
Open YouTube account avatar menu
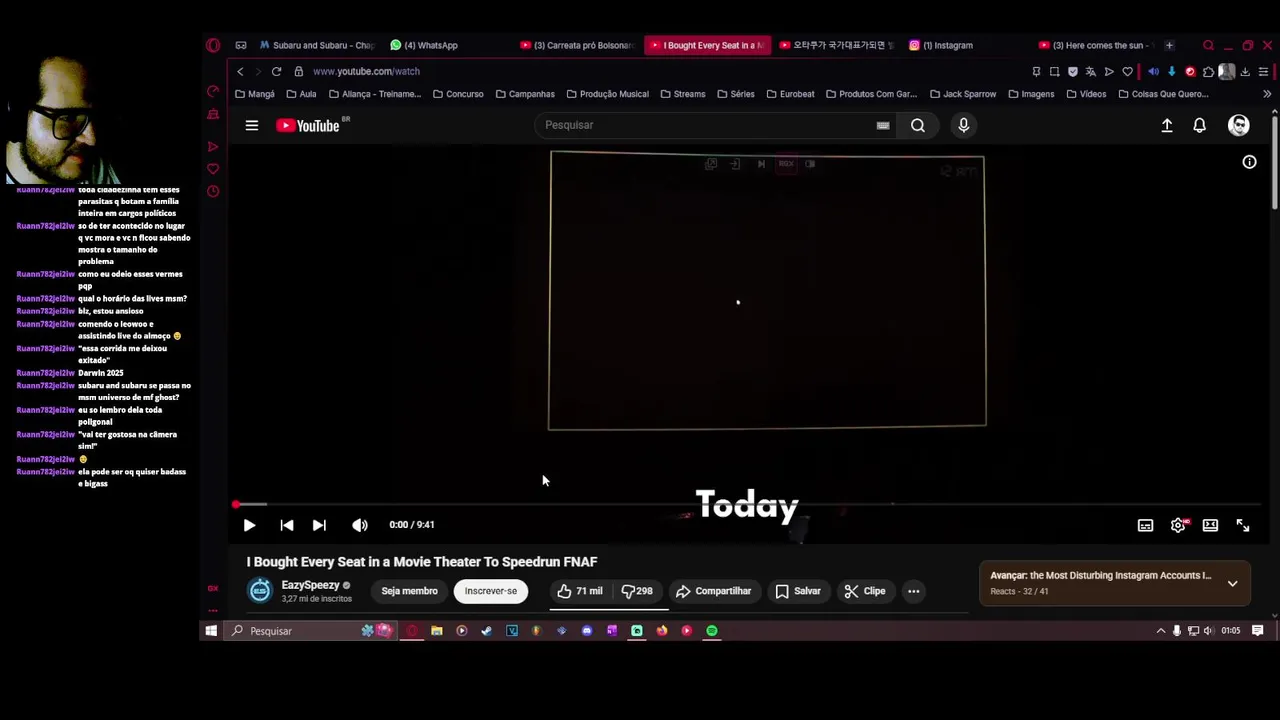coord(1239,125)
